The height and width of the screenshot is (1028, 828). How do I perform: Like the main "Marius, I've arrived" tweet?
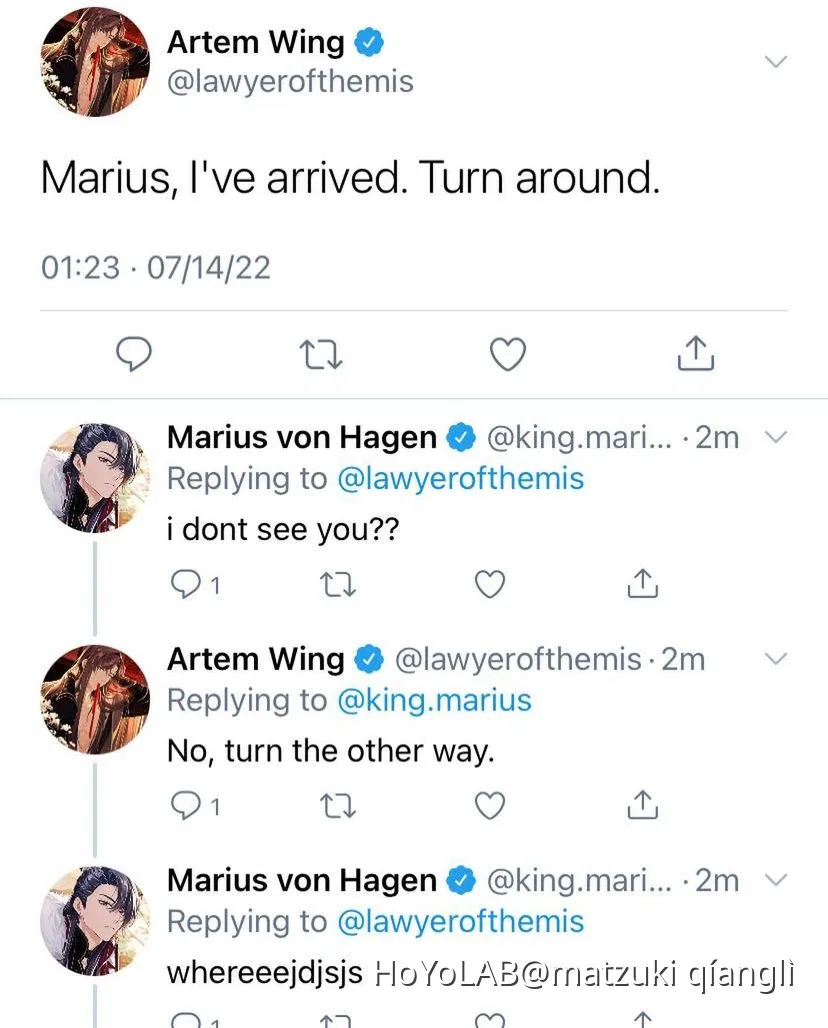point(508,353)
